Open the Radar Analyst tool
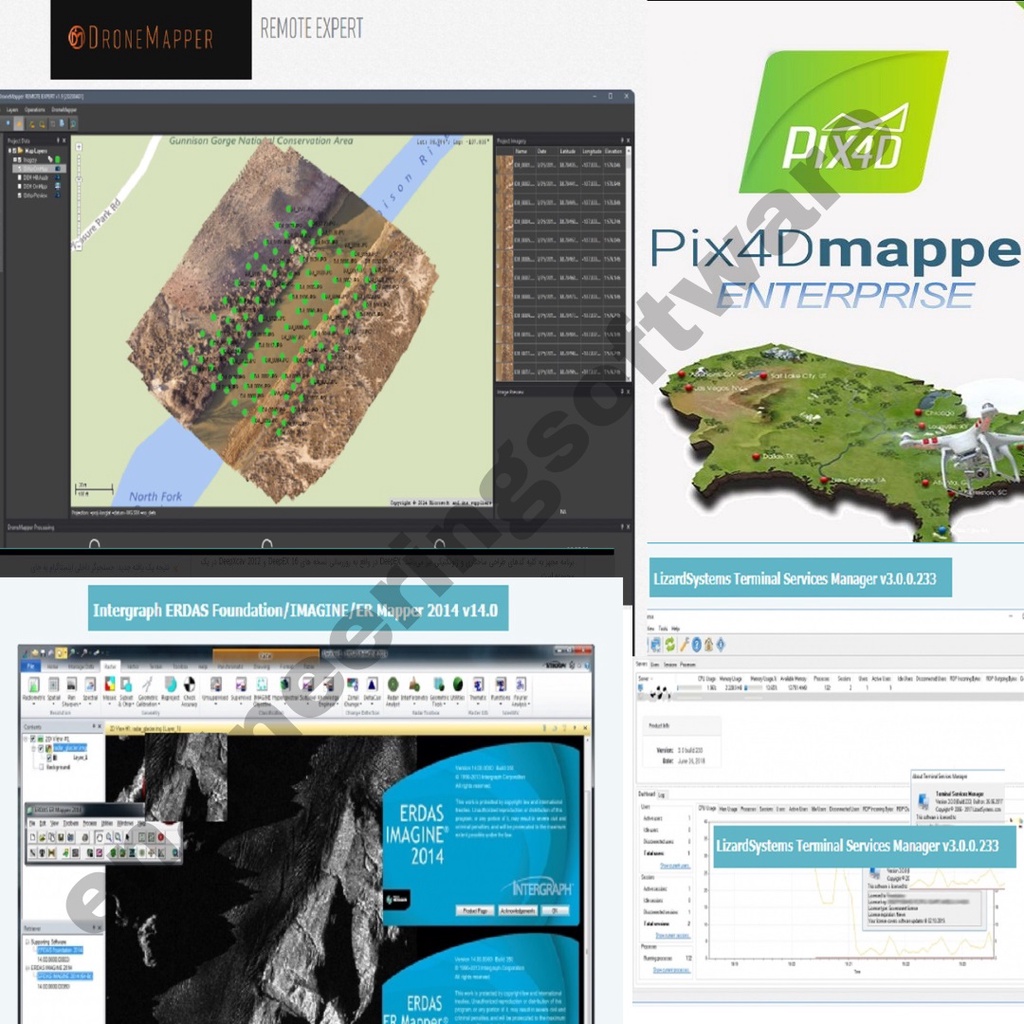The height and width of the screenshot is (1024, 1024). tap(393, 691)
